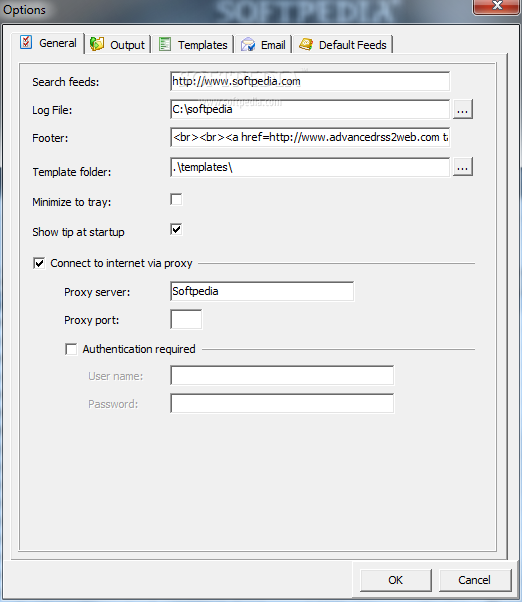This screenshot has height=602, width=522.
Task: Switch to the Output tab
Action: [118, 45]
